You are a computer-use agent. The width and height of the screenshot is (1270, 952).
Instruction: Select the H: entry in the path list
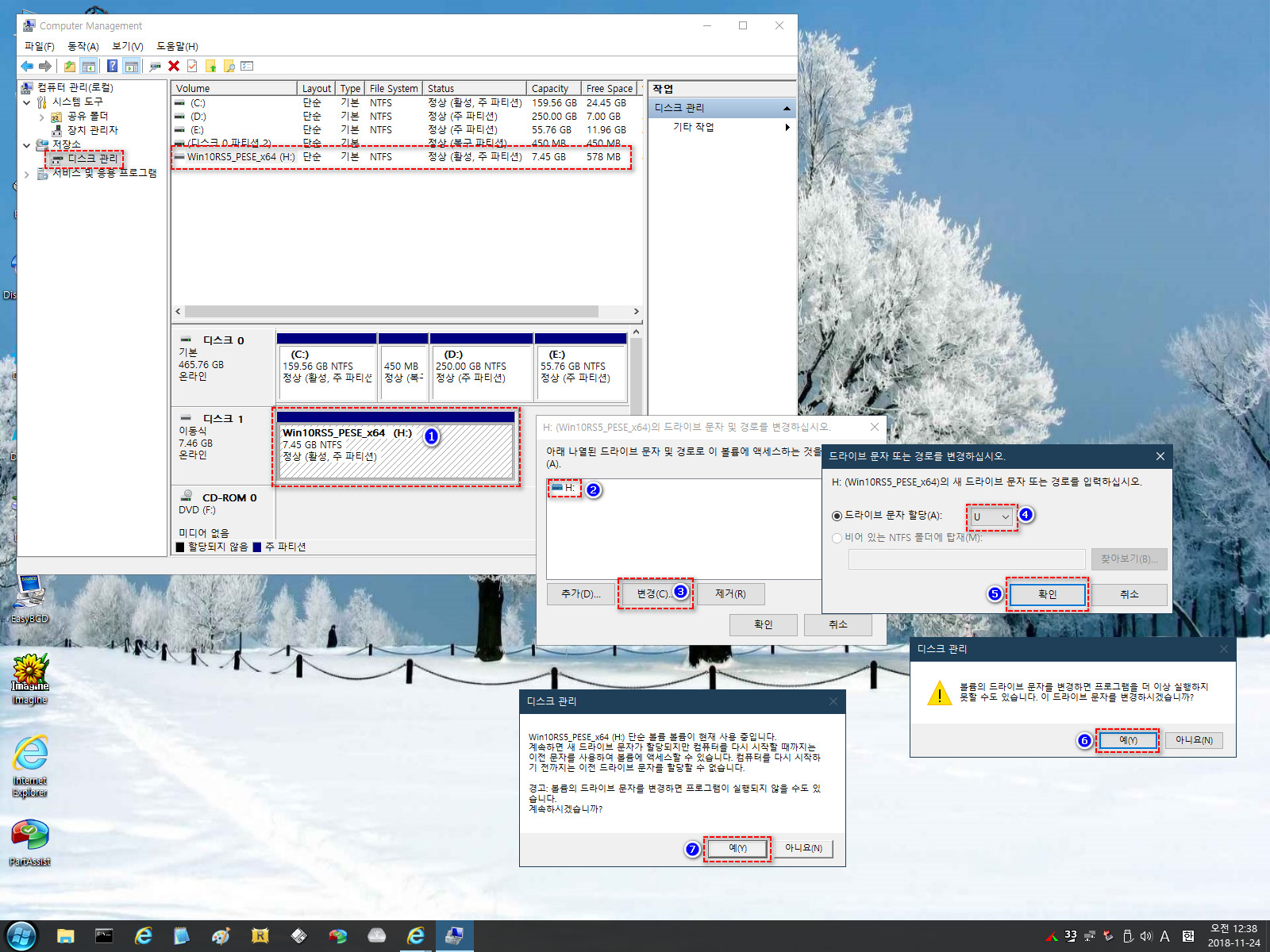tap(564, 488)
